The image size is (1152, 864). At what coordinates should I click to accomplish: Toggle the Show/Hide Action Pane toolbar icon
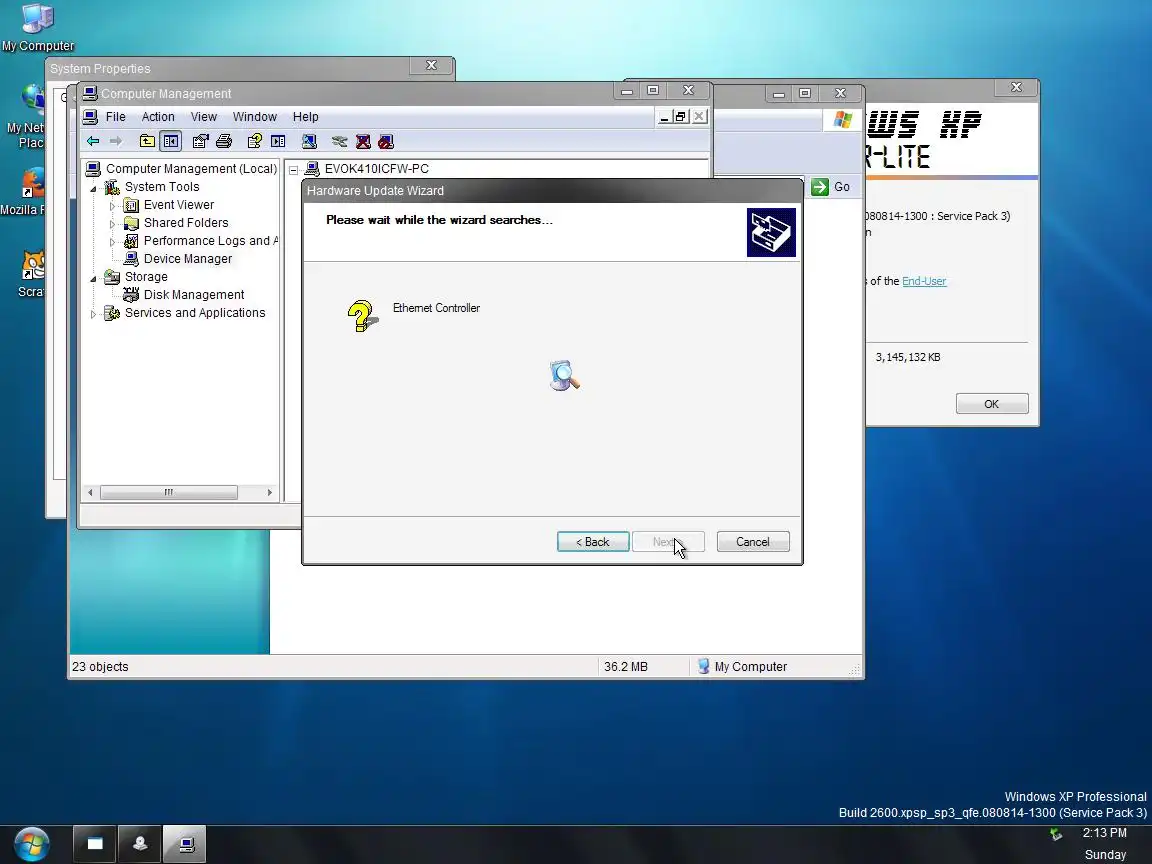[278, 141]
